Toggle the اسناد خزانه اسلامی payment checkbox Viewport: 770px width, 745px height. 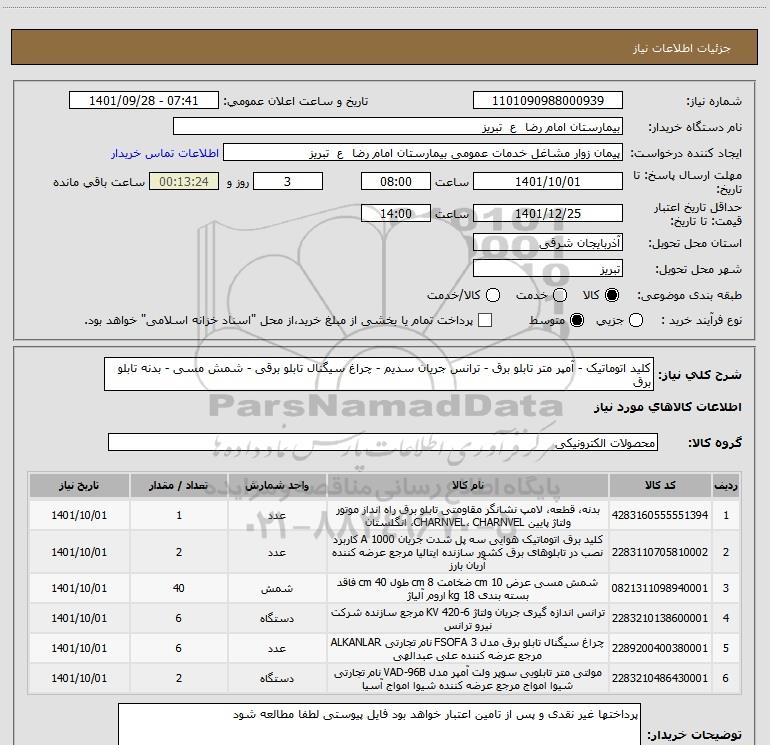tap(485, 320)
